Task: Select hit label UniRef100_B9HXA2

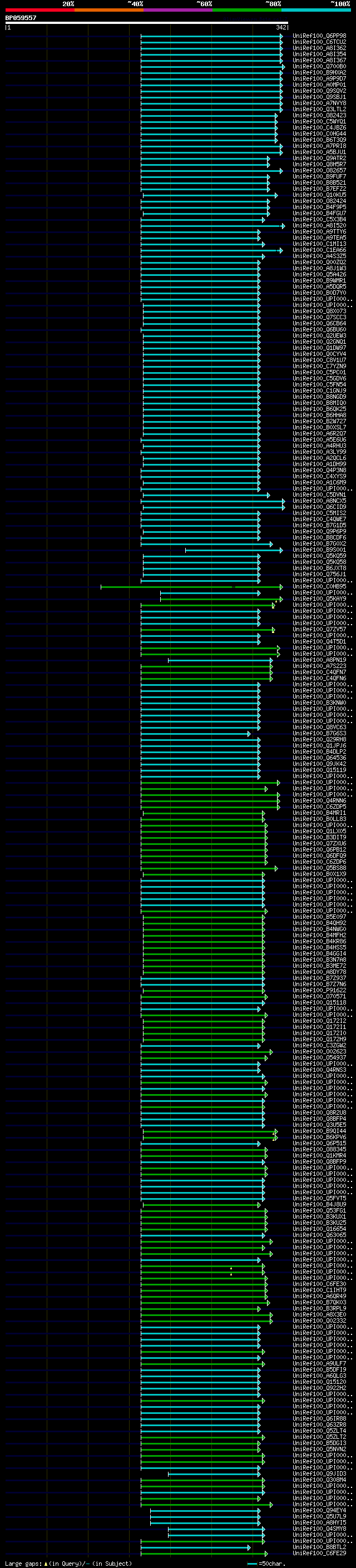Action: click(319, 72)
